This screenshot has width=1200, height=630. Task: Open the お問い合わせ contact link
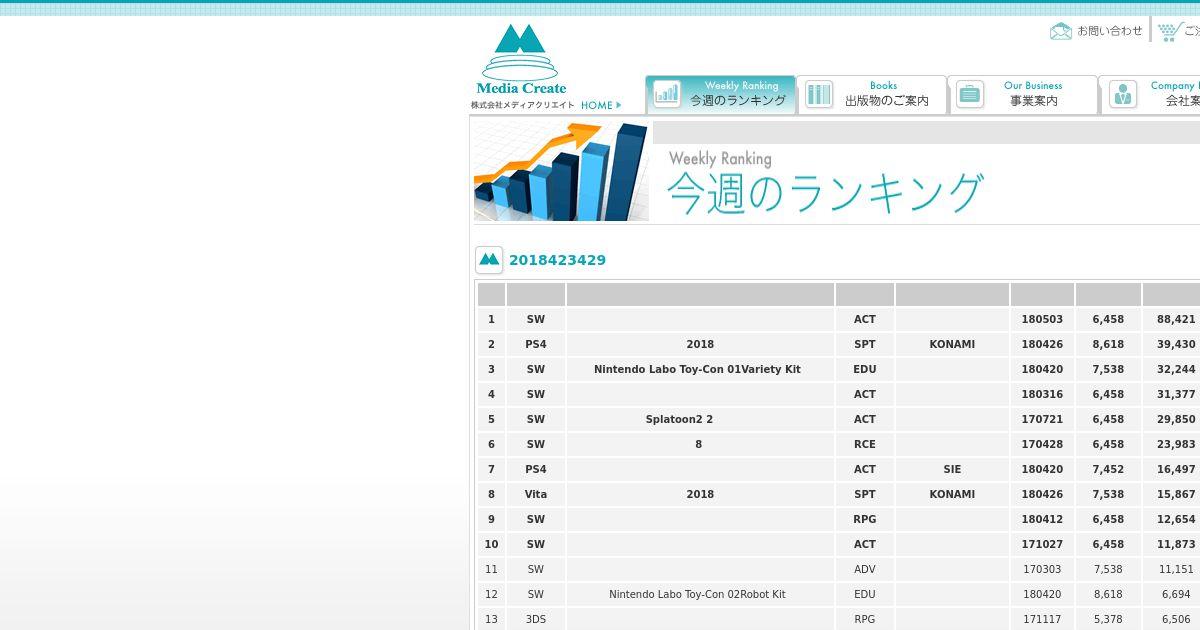coord(1109,31)
